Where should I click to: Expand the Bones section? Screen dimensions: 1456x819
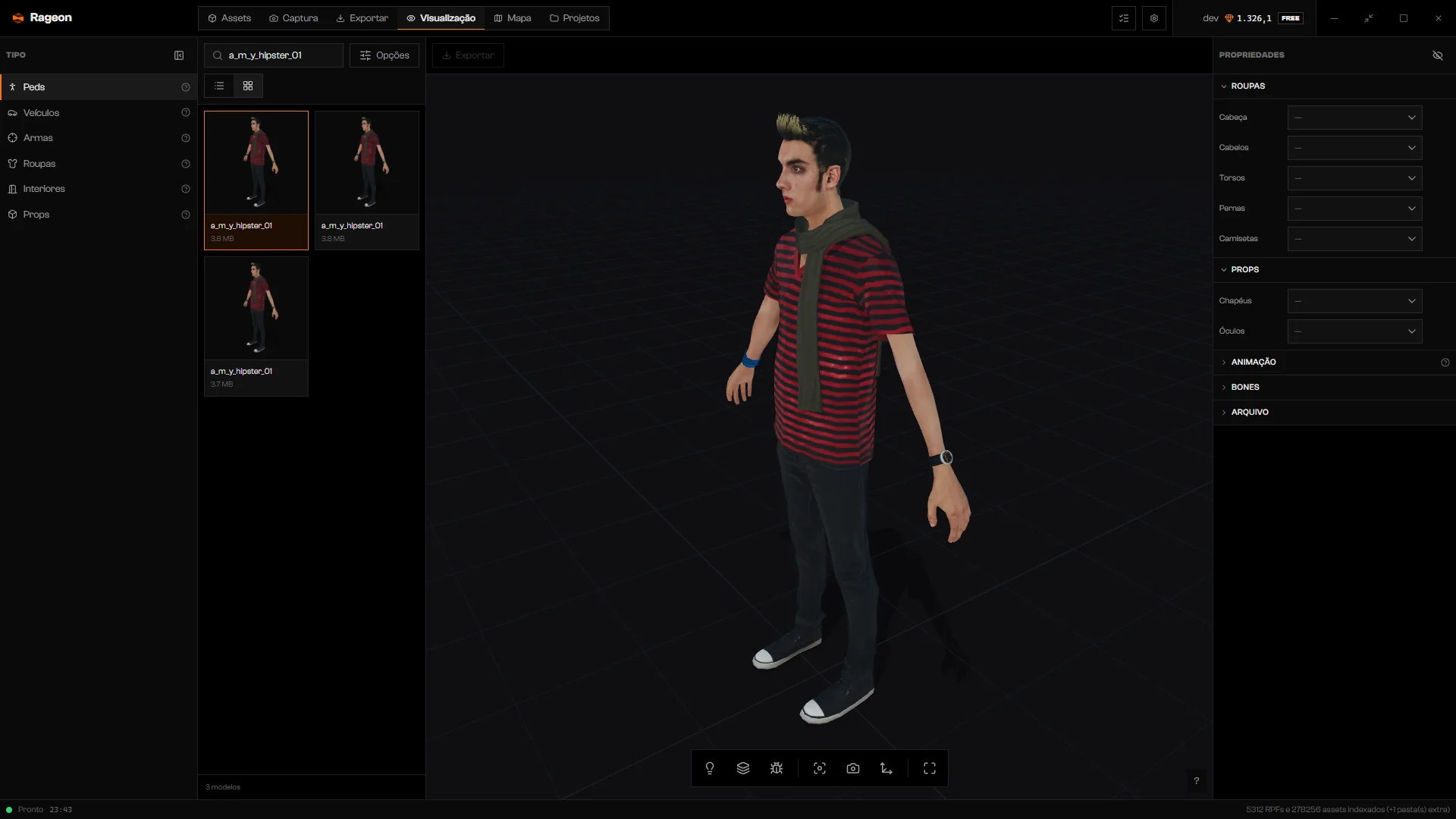pos(1334,388)
